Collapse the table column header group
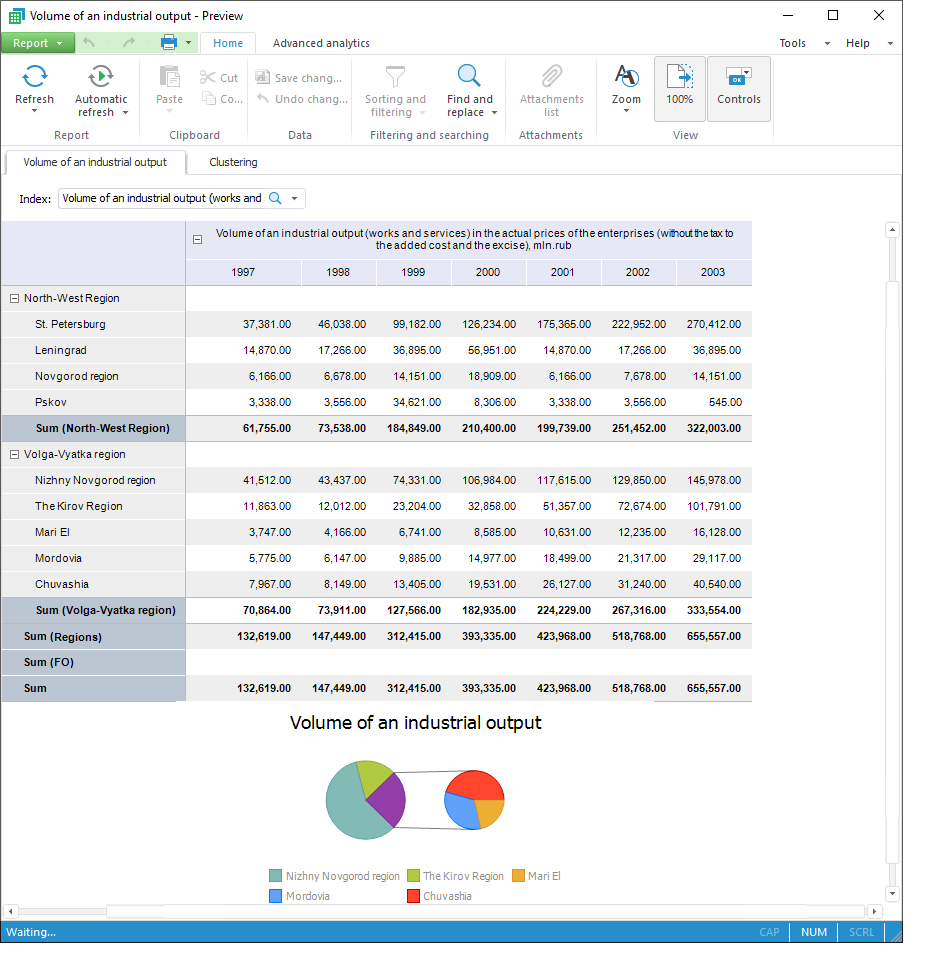 tap(197, 240)
